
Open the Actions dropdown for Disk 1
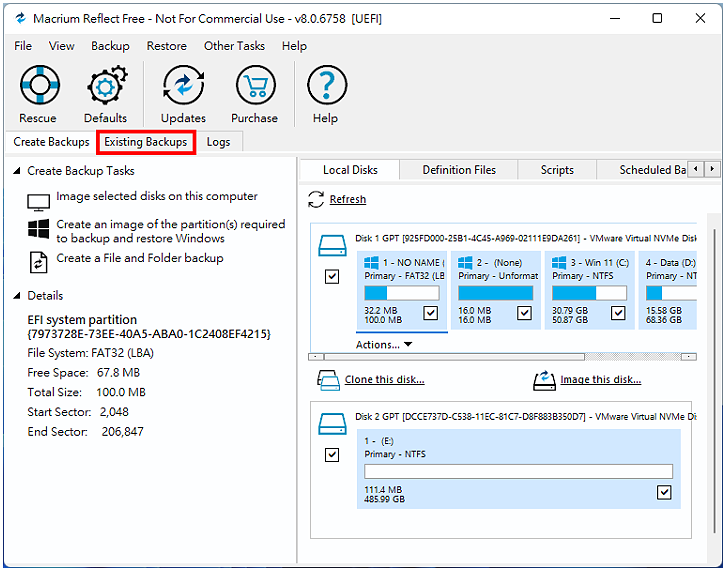[384, 345]
